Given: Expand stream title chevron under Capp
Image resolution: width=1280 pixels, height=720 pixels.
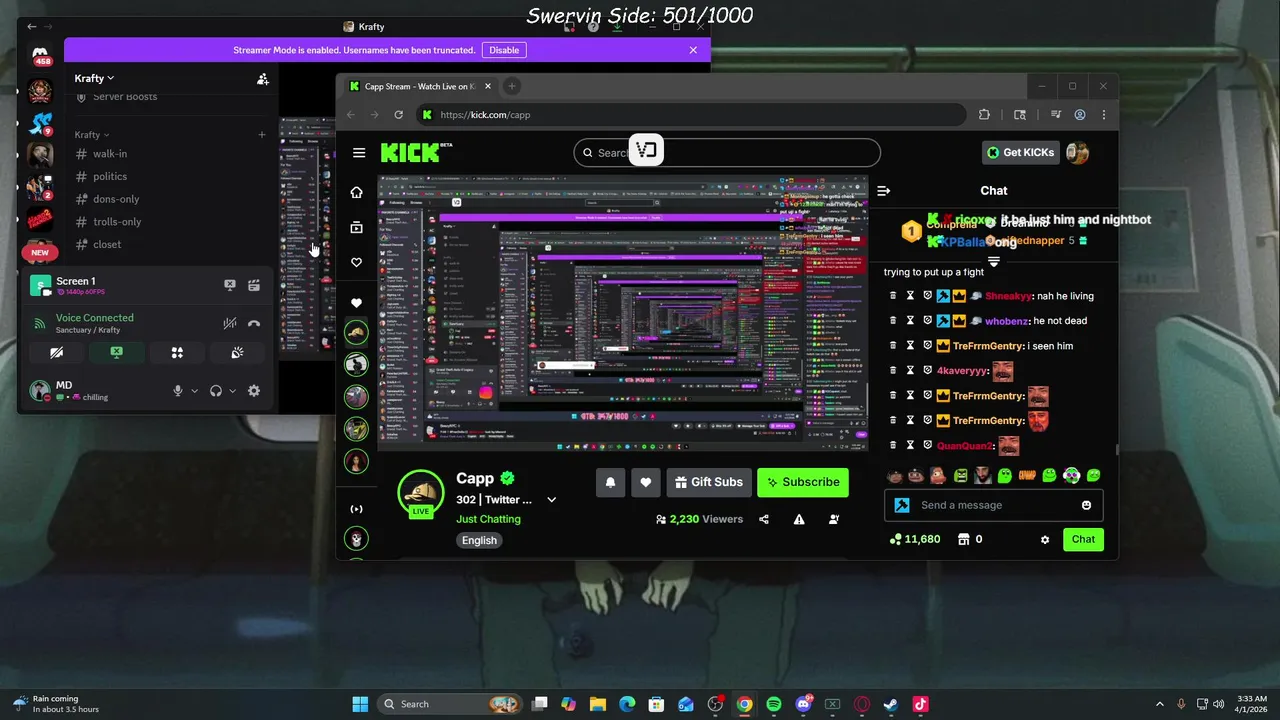Looking at the screenshot, I should [x=551, y=500].
